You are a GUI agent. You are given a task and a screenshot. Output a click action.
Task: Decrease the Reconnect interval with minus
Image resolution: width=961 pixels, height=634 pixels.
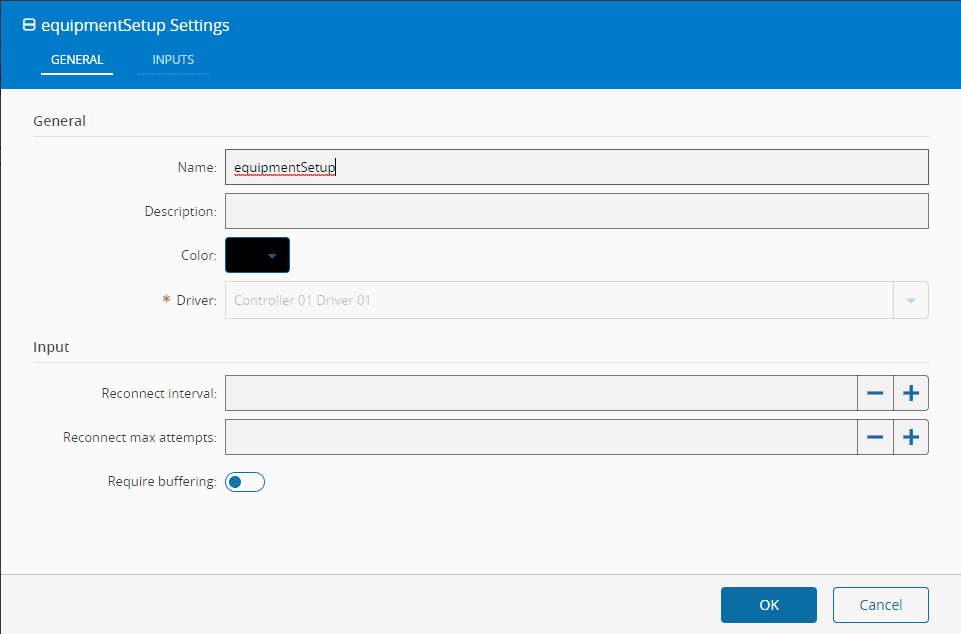tap(875, 393)
